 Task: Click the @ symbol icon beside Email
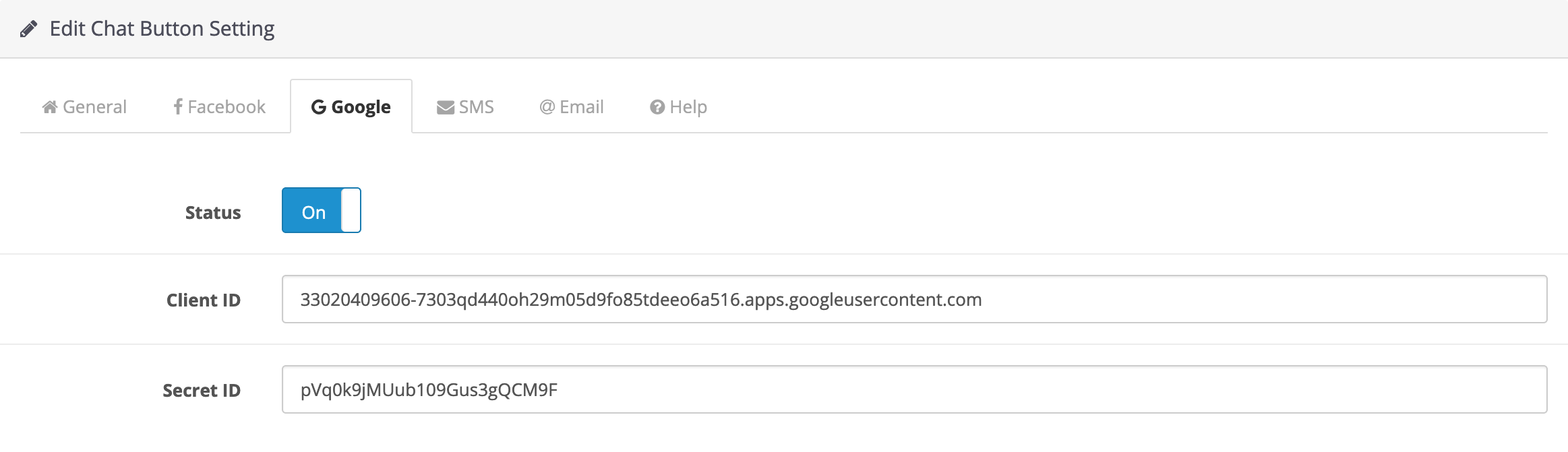[547, 107]
